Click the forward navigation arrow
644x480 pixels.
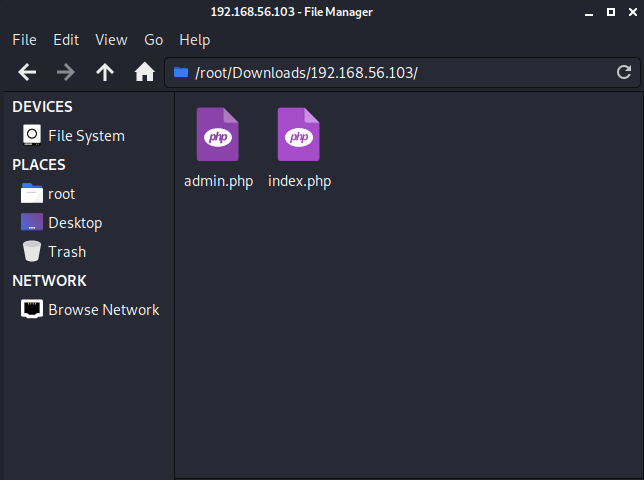coord(66,72)
